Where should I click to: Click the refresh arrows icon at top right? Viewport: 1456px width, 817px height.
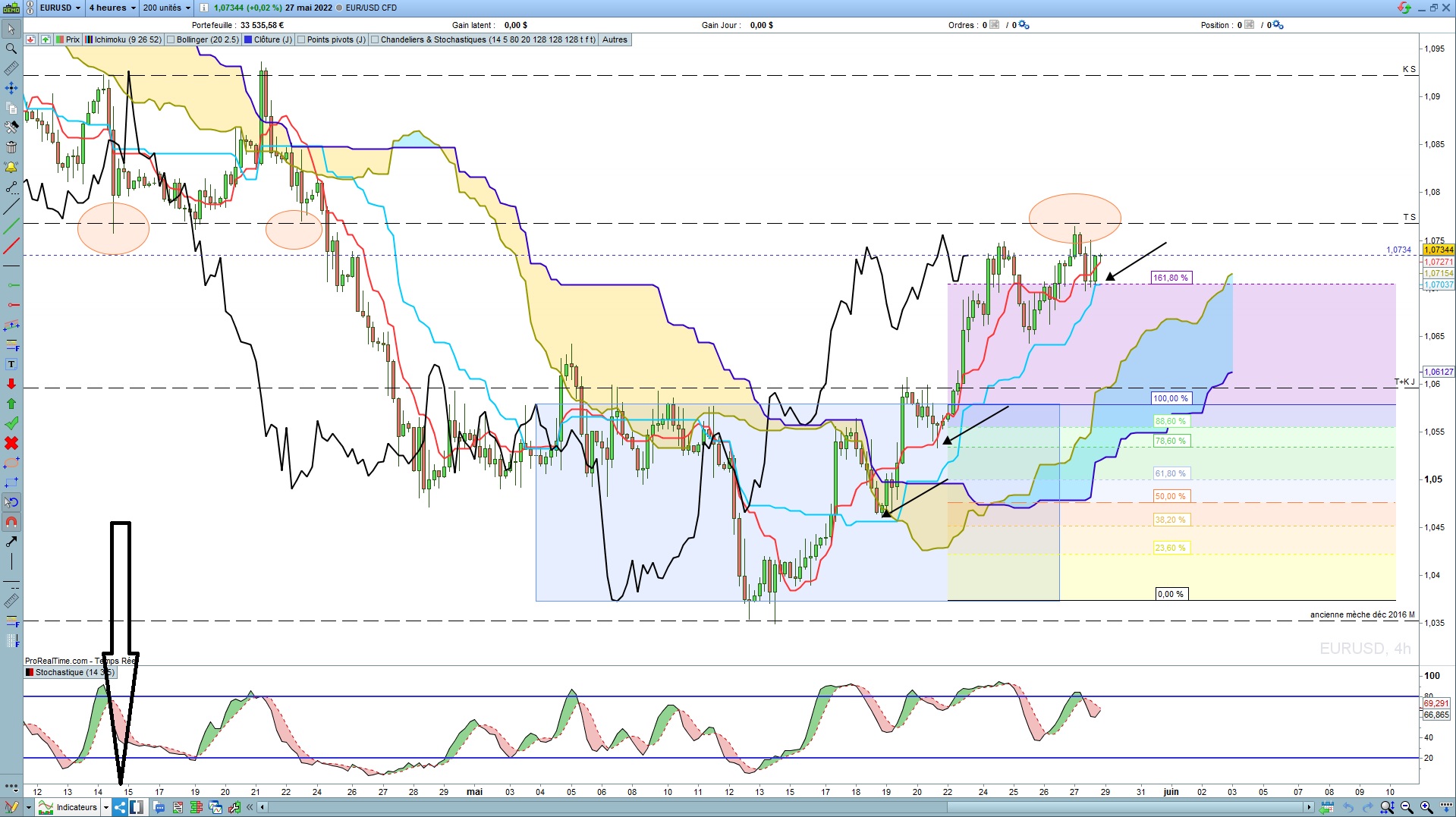(1404, 8)
